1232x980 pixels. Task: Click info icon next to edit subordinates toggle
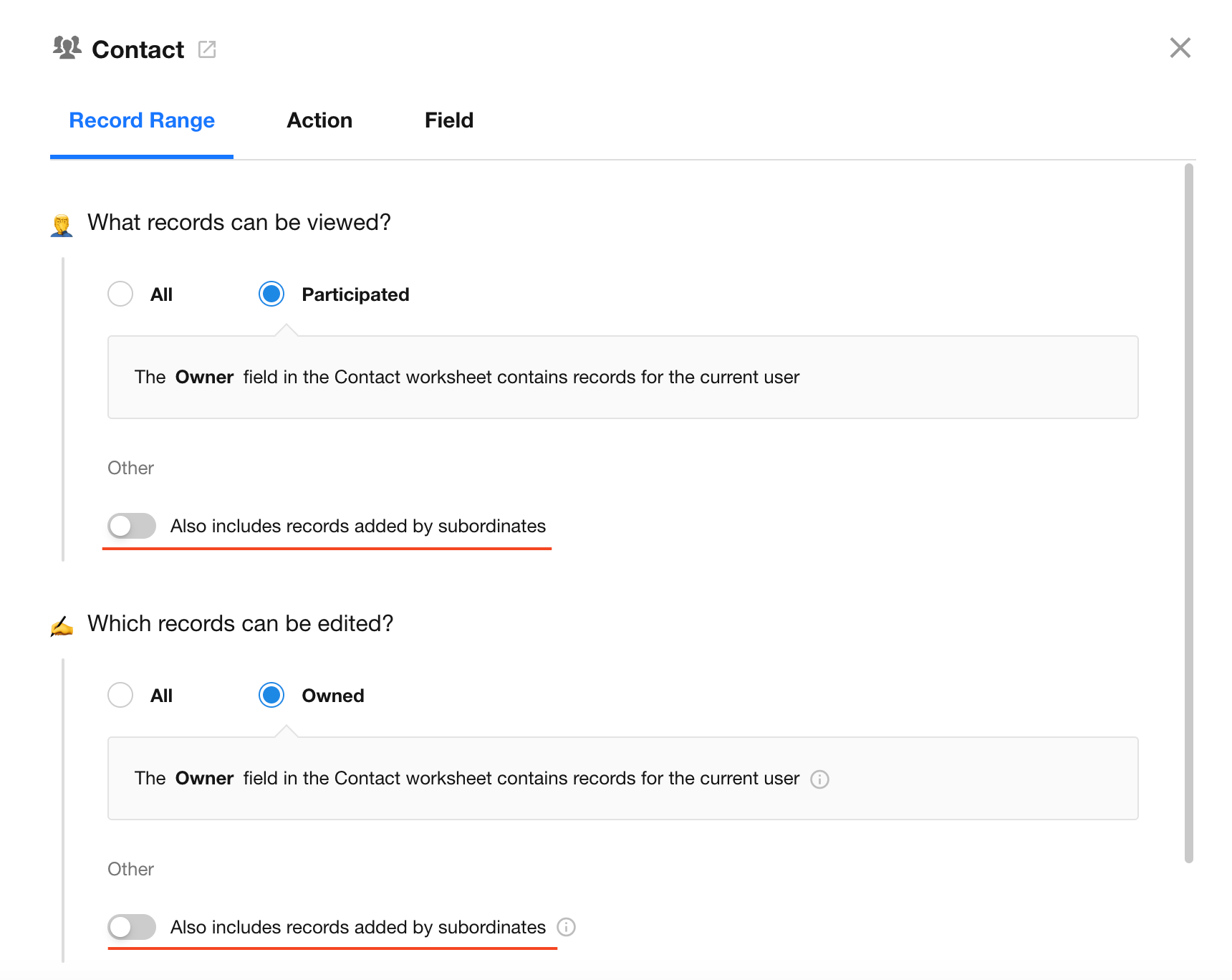click(566, 928)
